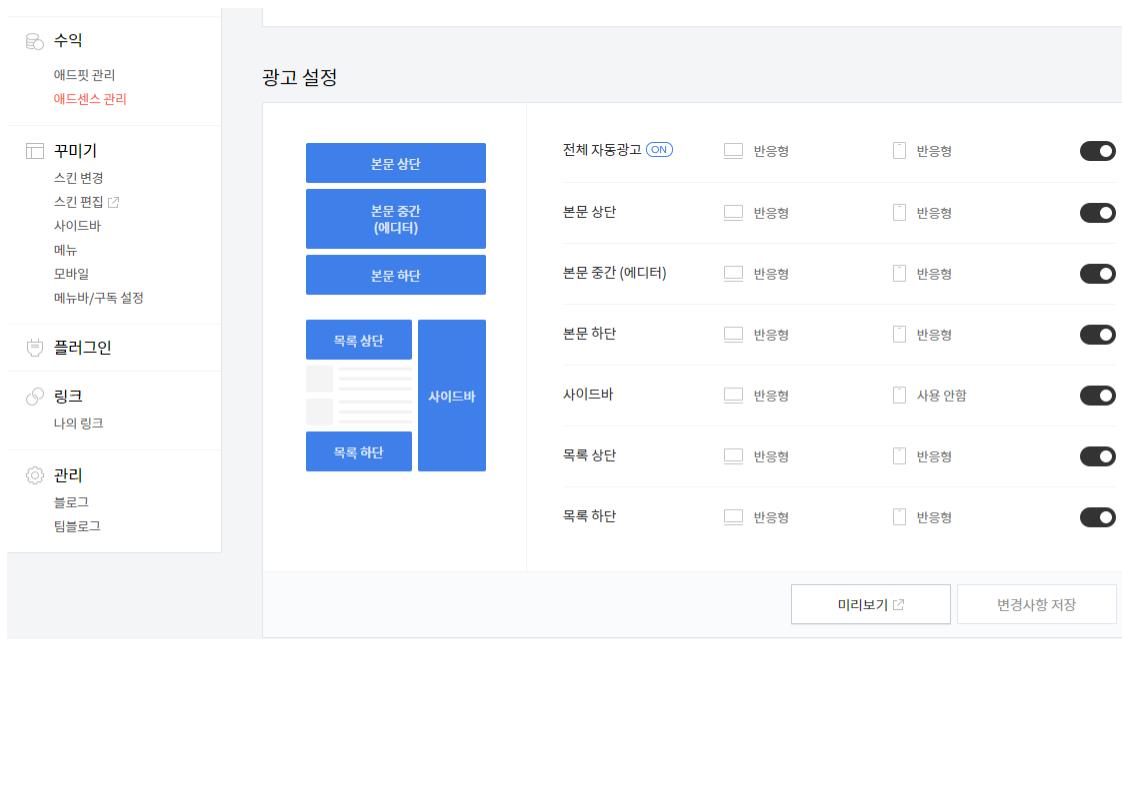Click the 링크 chain icon
Screen dimensions: 1122x793
tap(34, 396)
